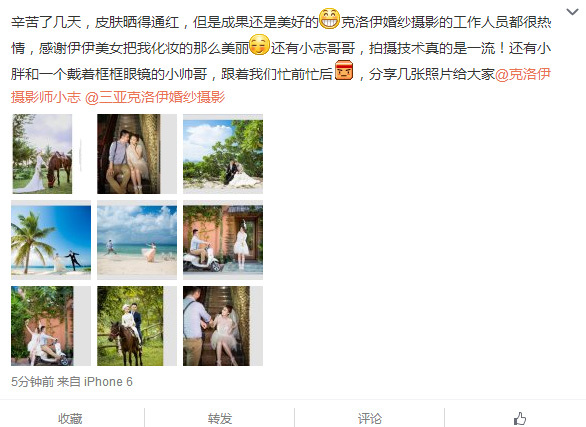Open the @三亚克洛伊婚纱摄影 mention link

pos(155,97)
